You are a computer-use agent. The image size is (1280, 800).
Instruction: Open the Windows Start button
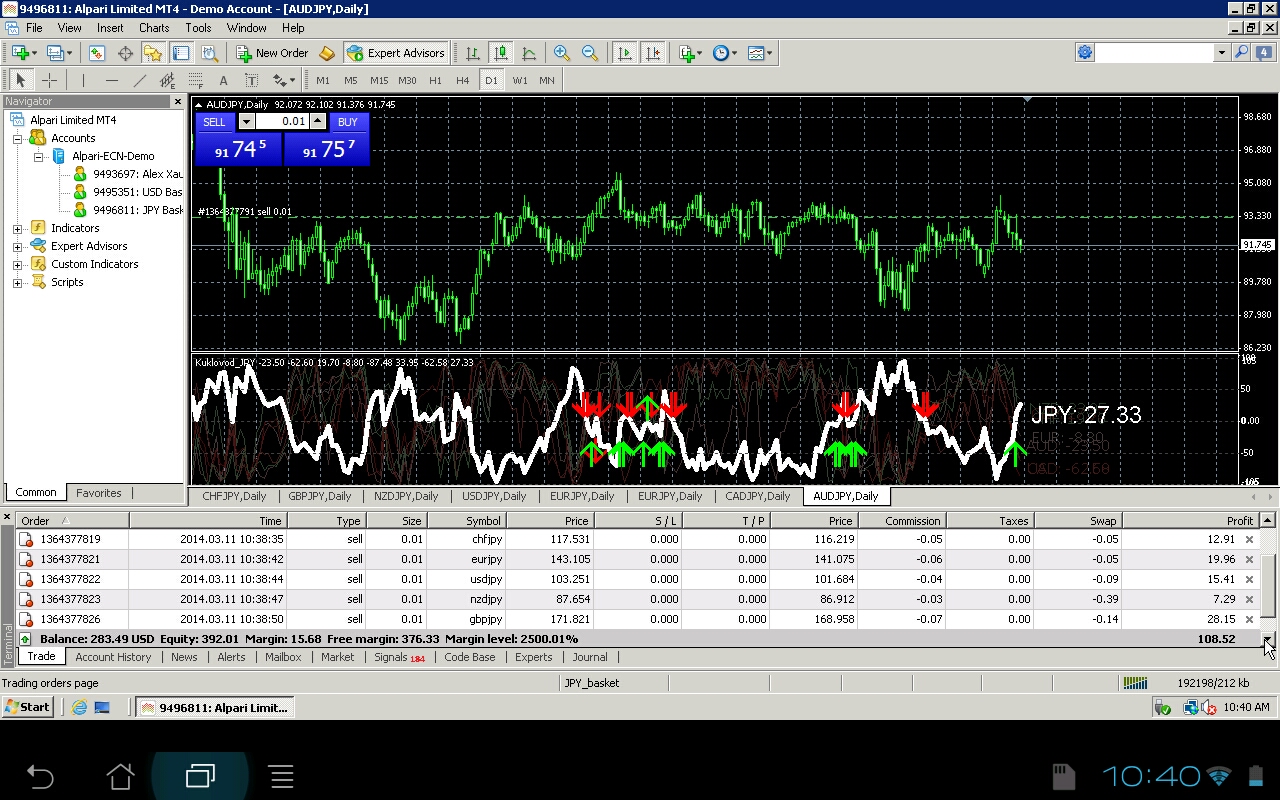[x=28, y=707]
